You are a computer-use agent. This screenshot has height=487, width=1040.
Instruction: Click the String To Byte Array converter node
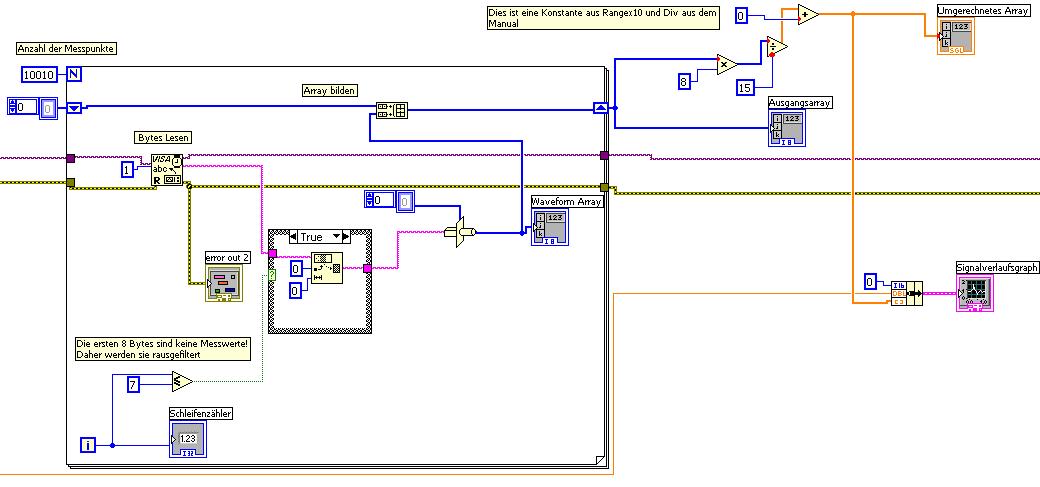pos(462,232)
